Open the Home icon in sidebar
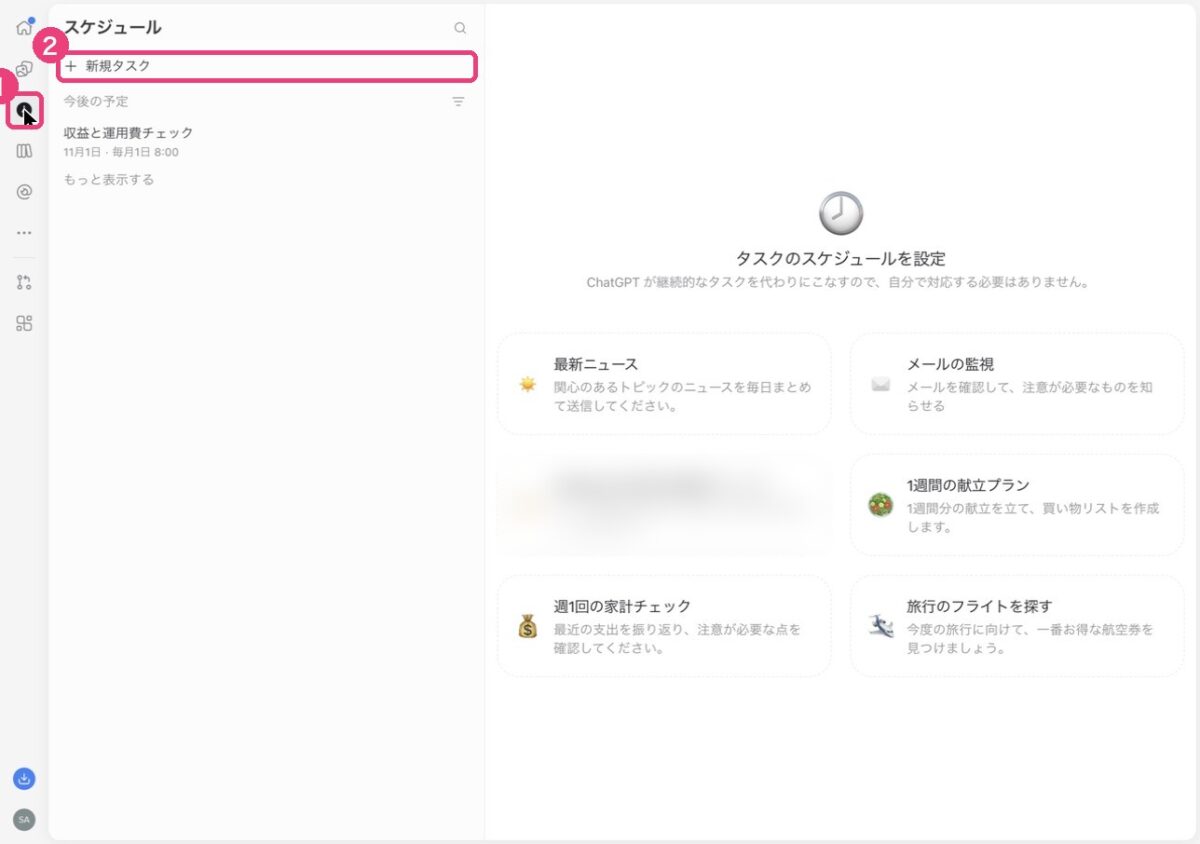 tap(24, 27)
